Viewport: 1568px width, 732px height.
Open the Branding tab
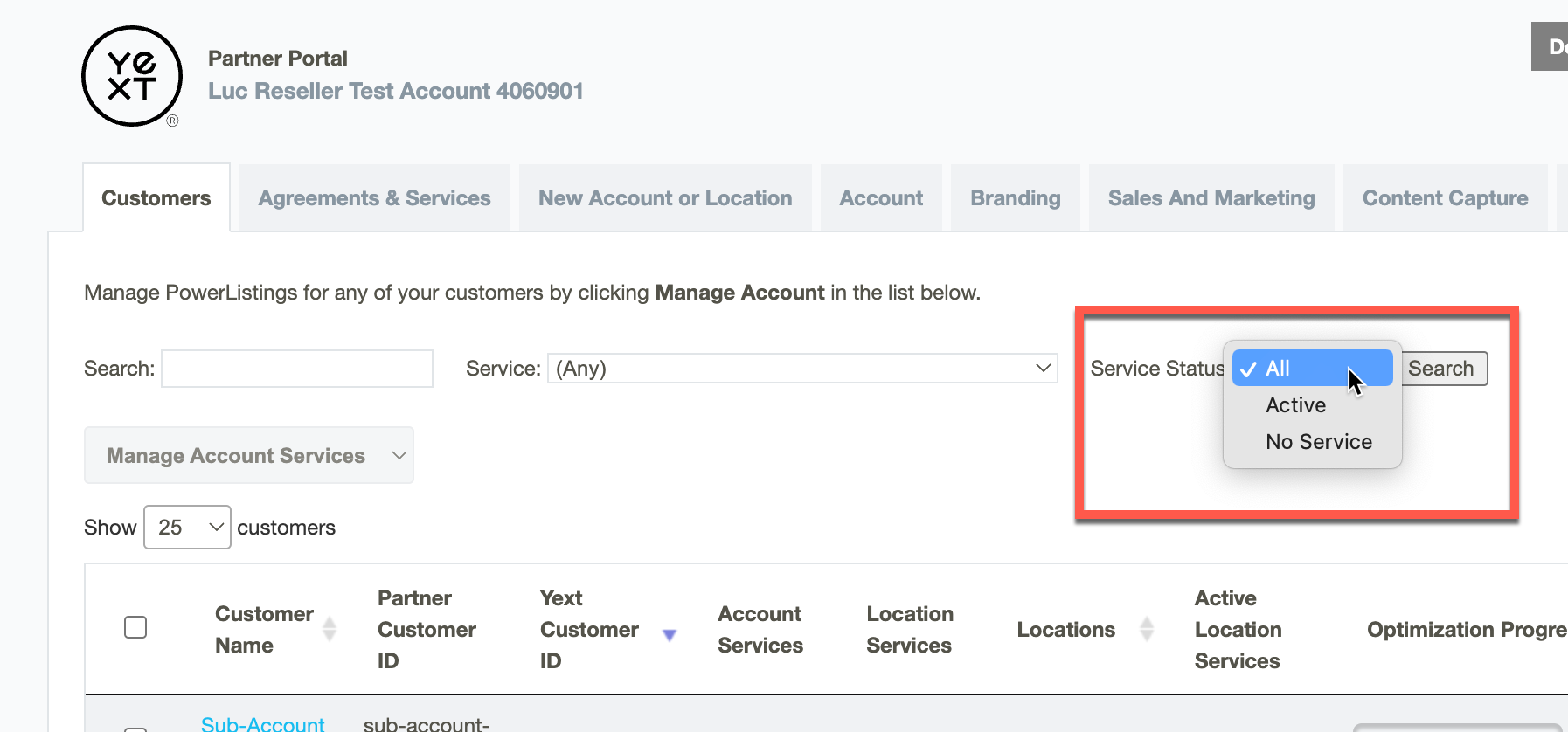[1016, 198]
